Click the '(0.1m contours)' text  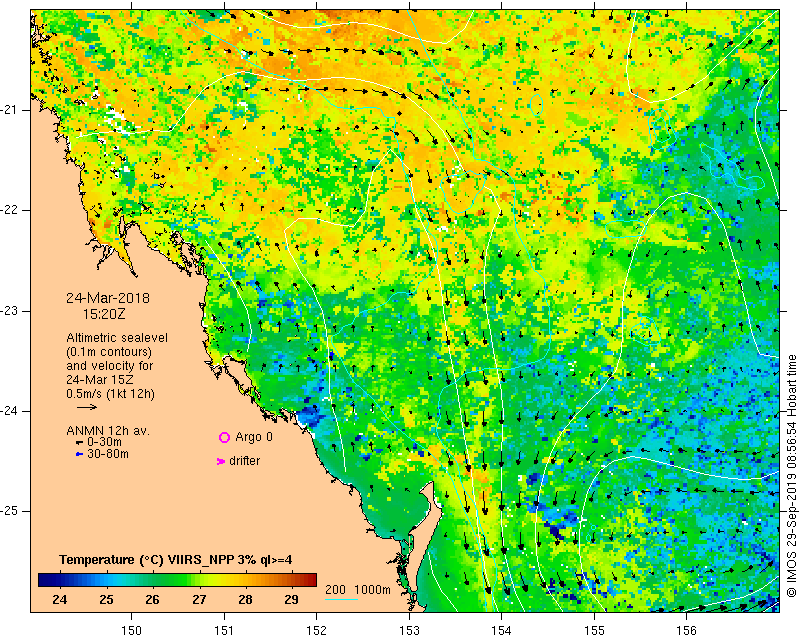[x=109, y=352]
